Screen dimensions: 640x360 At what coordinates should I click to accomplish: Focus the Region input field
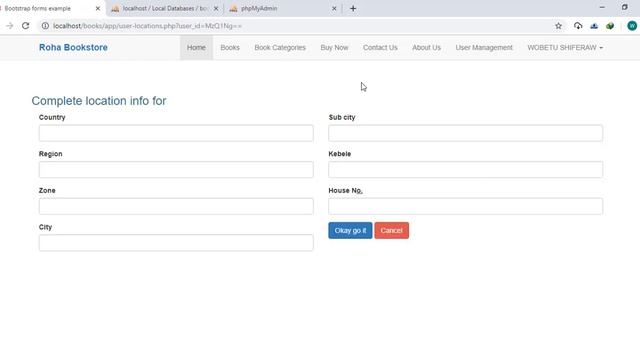[176, 170]
